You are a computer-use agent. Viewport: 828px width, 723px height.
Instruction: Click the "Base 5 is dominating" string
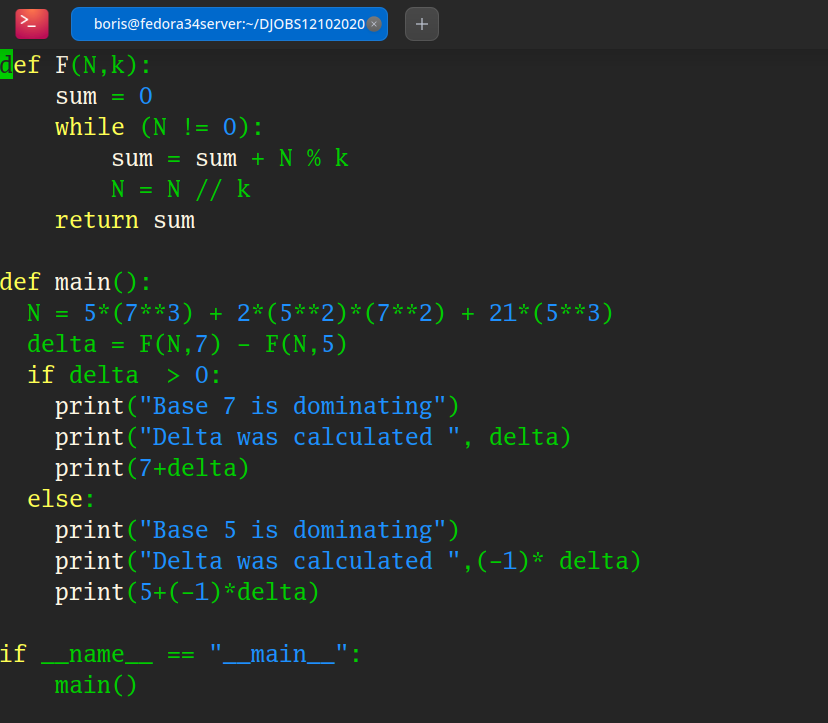(x=292, y=530)
